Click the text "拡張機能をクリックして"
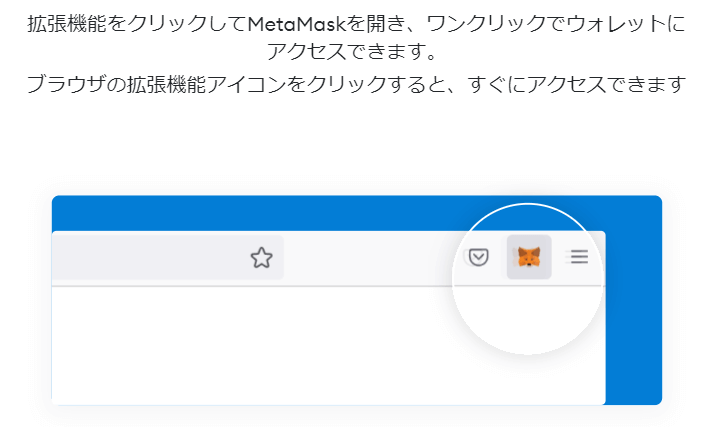The width and height of the screenshot is (708, 427). click(x=138, y=24)
